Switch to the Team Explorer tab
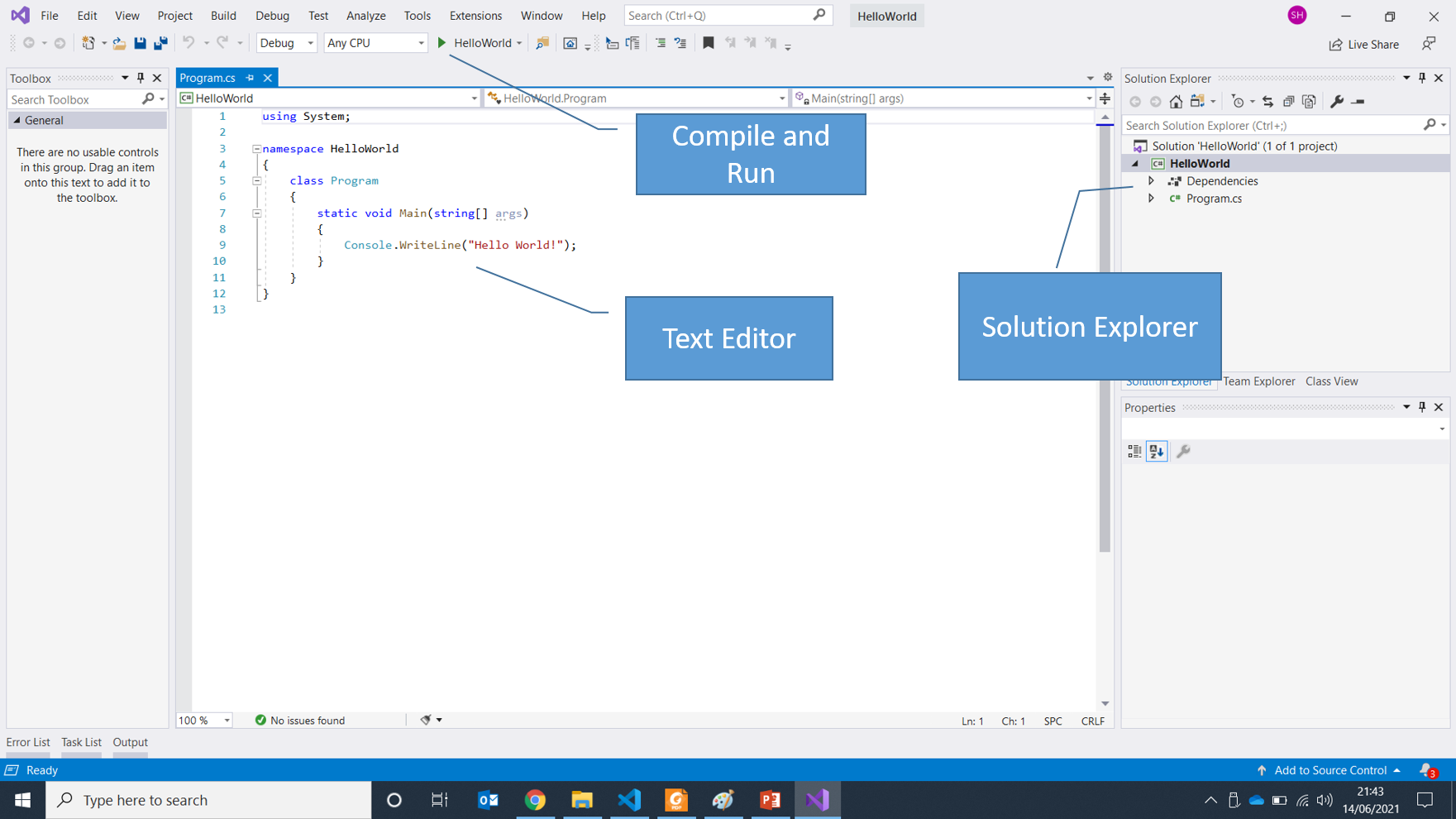 pyautogui.click(x=1258, y=381)
